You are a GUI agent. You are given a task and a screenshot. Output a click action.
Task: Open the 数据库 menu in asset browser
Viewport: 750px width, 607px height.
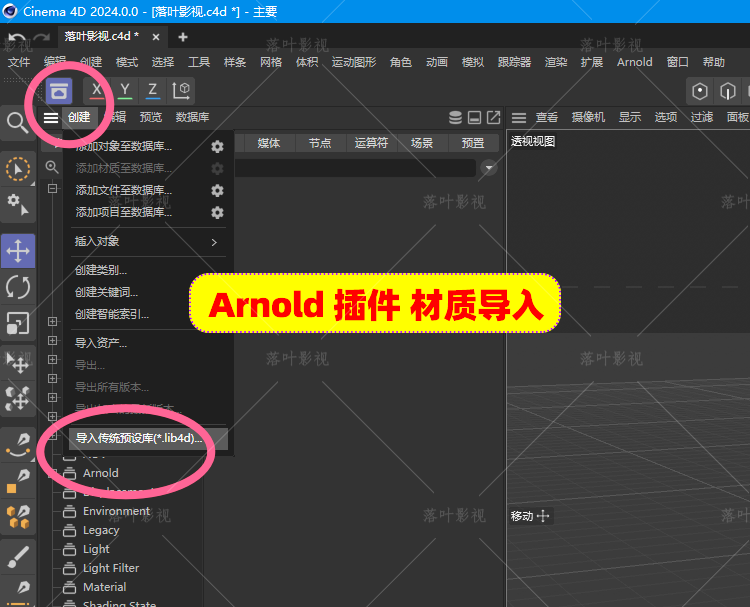(x=192, y=117)
